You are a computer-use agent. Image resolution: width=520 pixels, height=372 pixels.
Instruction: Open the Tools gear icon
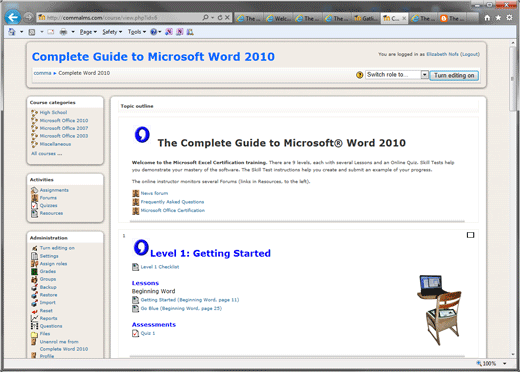coord(509,18)
